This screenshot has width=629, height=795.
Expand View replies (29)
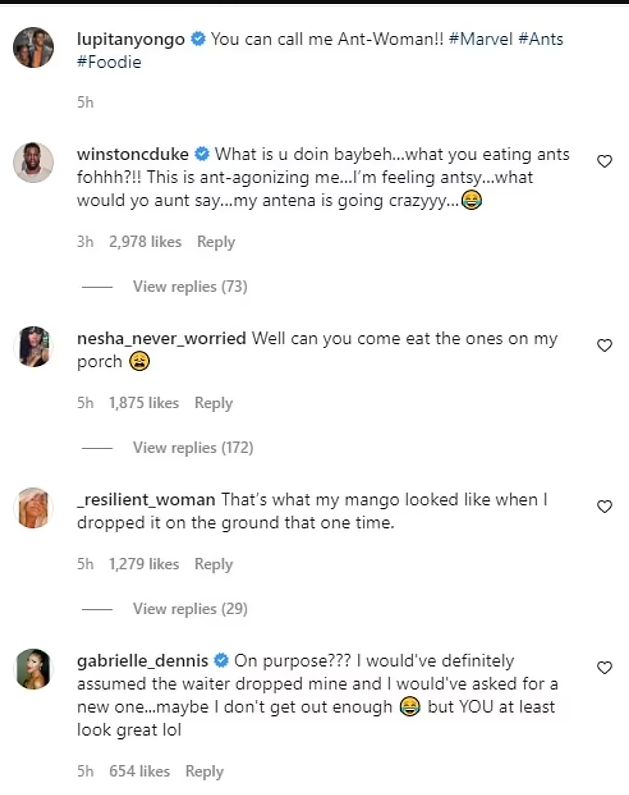point(189,609)
